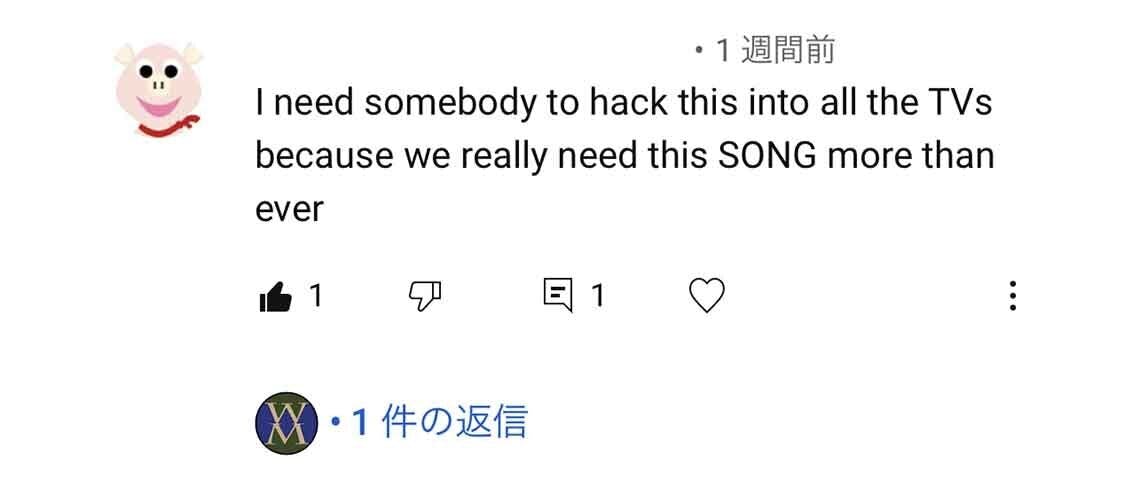Click the comment's first line of text
1125x481 pixels.
(x=623, y=103)
